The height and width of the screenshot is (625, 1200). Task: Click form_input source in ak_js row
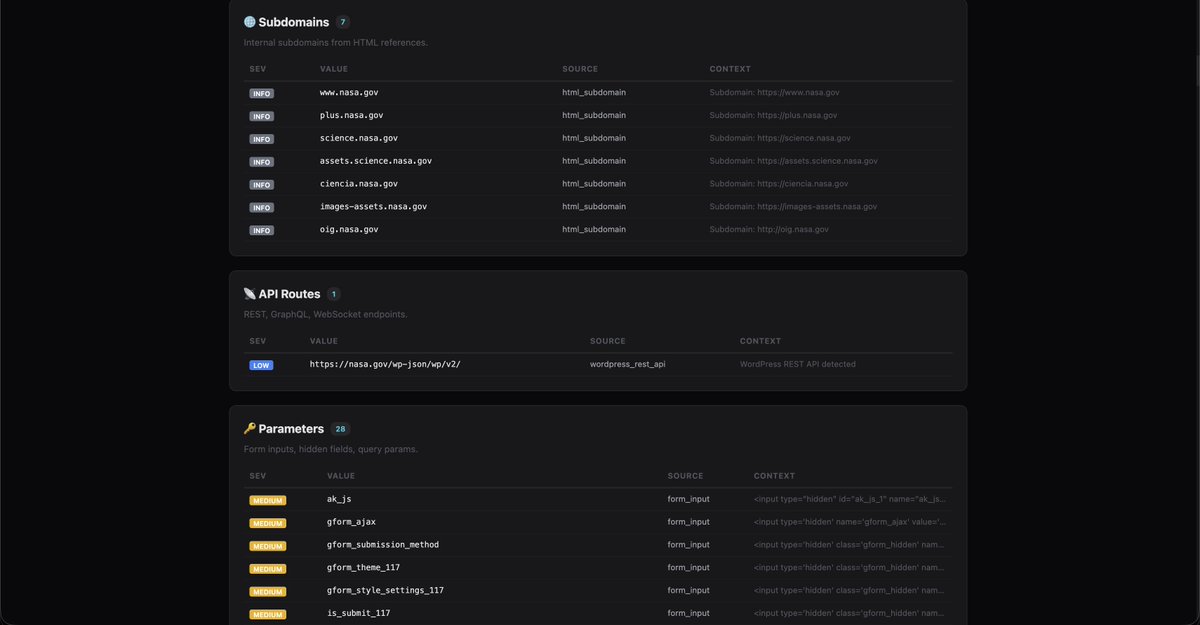[689, 499]
